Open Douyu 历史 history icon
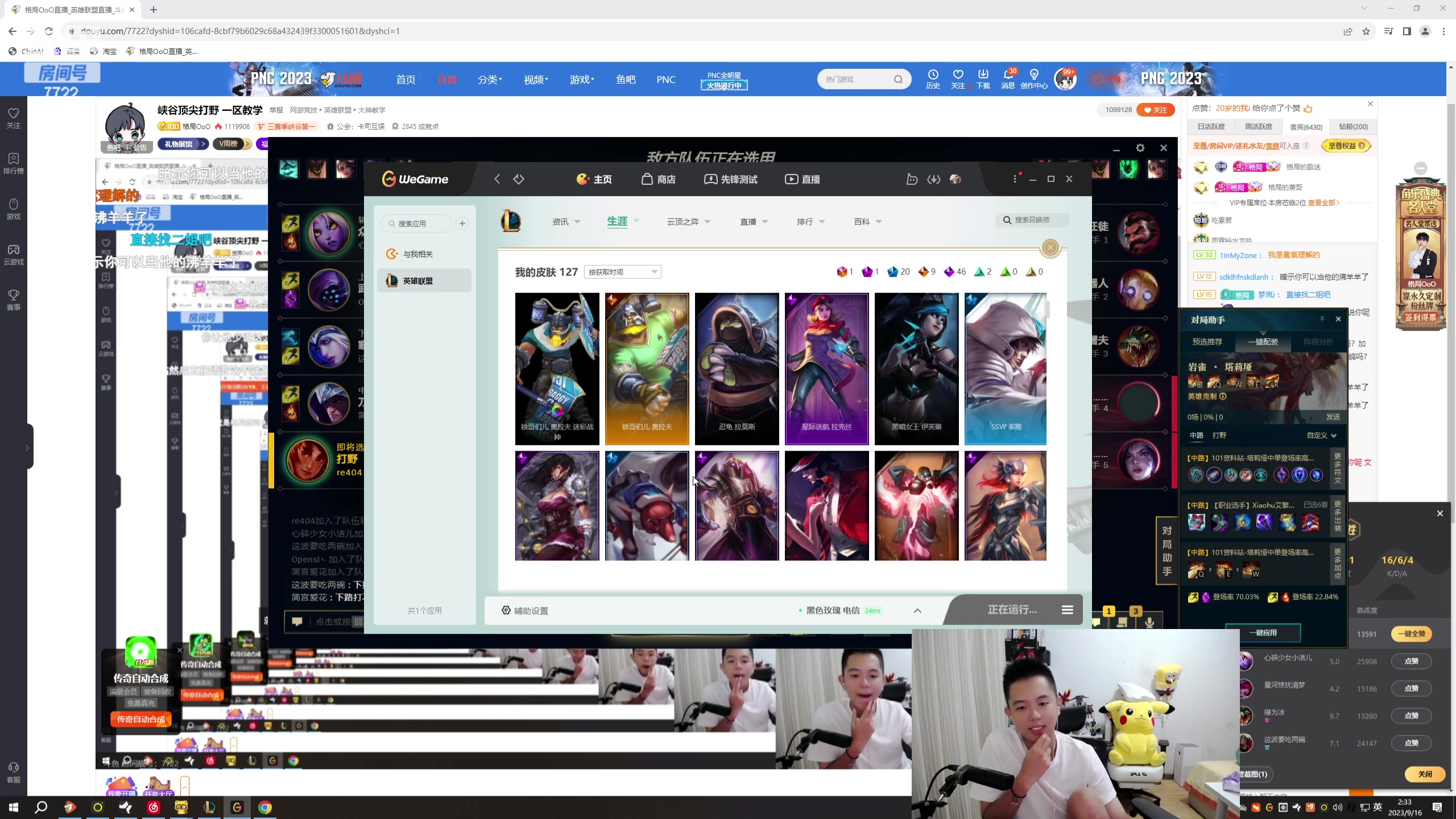The width and height of the screenshot is (1456, 819). 933,79
